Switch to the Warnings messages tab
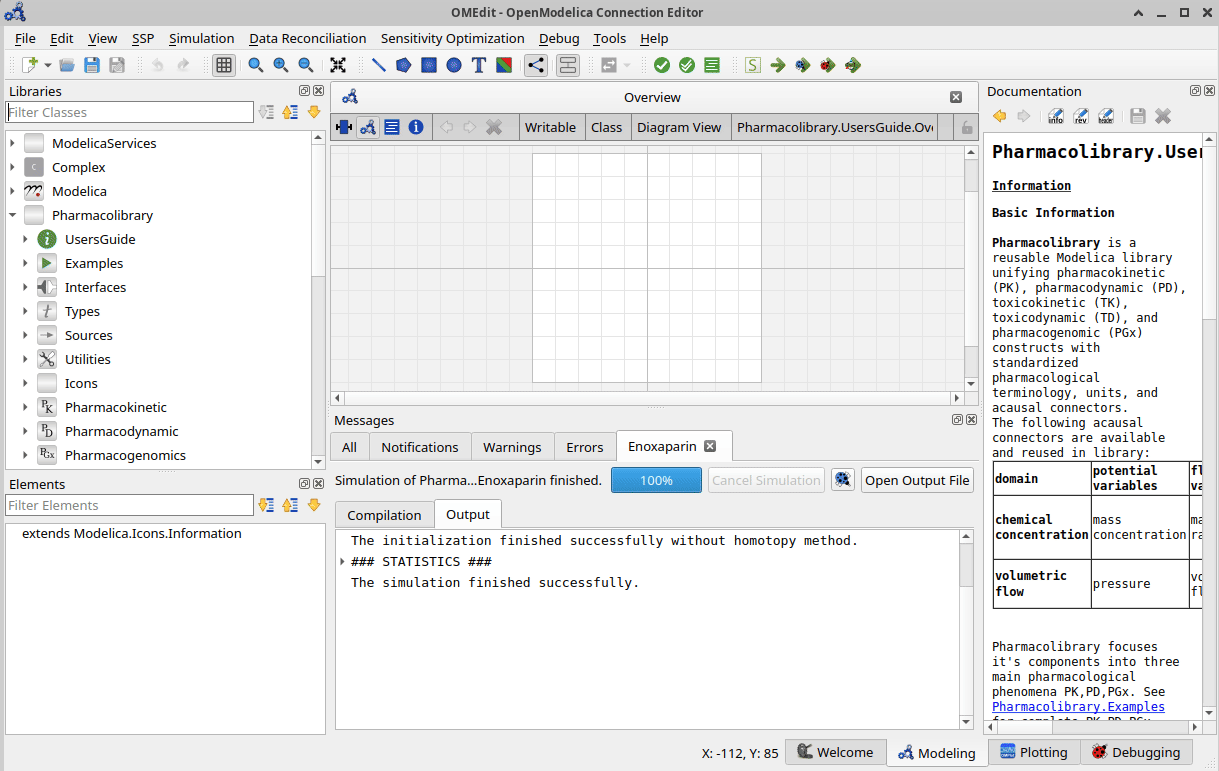Image resolution: width=1219 pixels, height=771 pixels. point(511,447)
